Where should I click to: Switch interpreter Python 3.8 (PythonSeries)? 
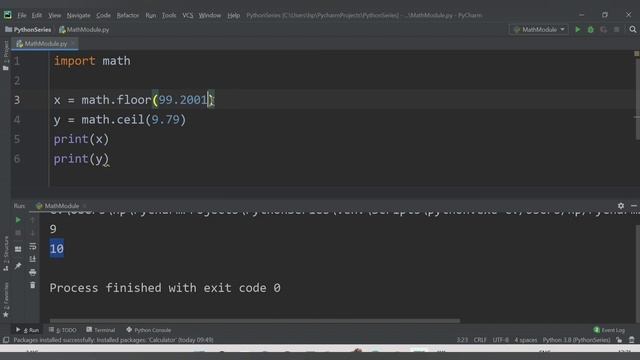click(576, 340)
